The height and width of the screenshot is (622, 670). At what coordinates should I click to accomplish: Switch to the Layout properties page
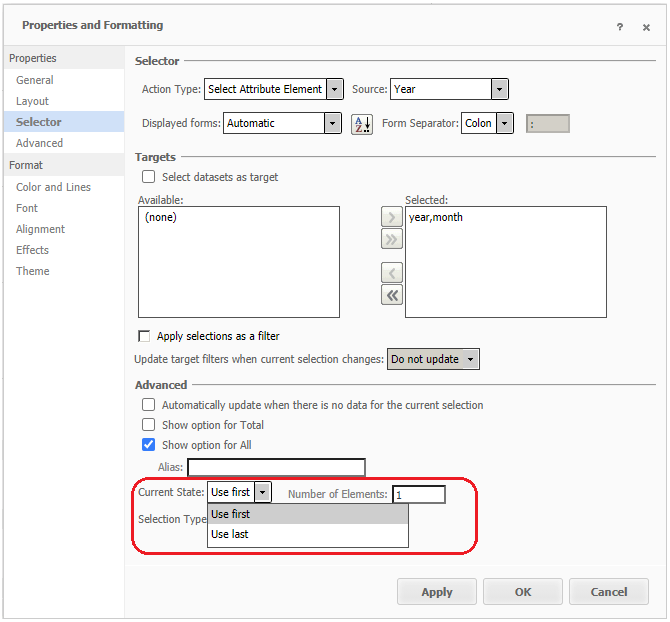click(32, 101)
